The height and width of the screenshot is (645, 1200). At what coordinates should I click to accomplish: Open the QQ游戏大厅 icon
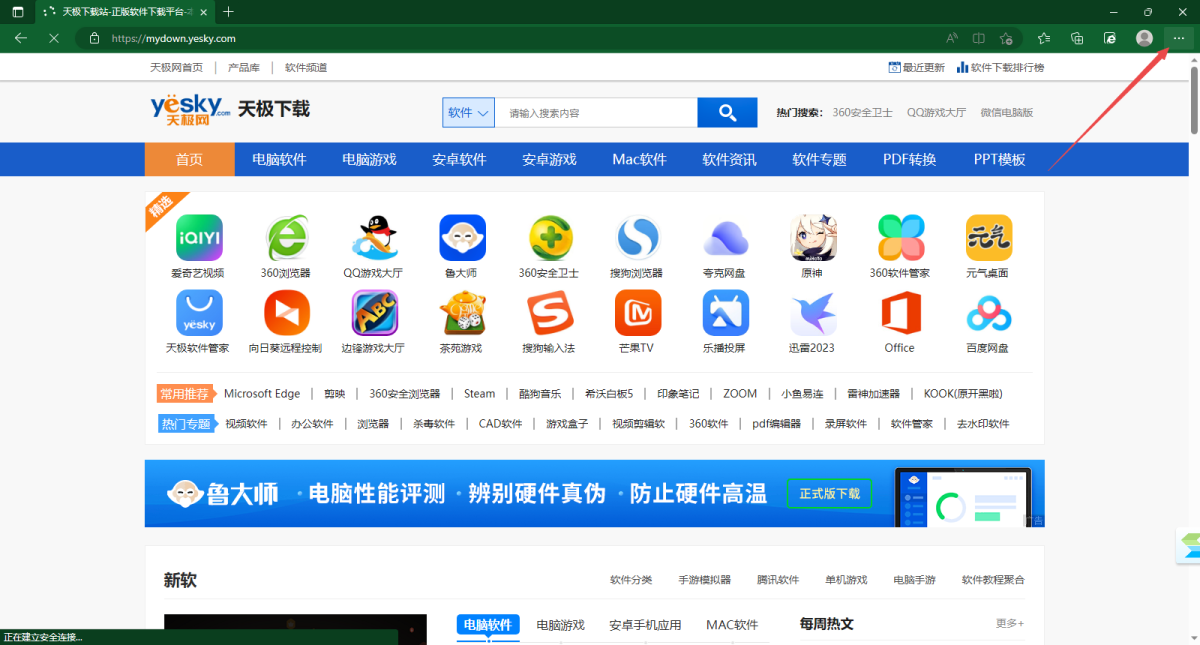[374, 237]
